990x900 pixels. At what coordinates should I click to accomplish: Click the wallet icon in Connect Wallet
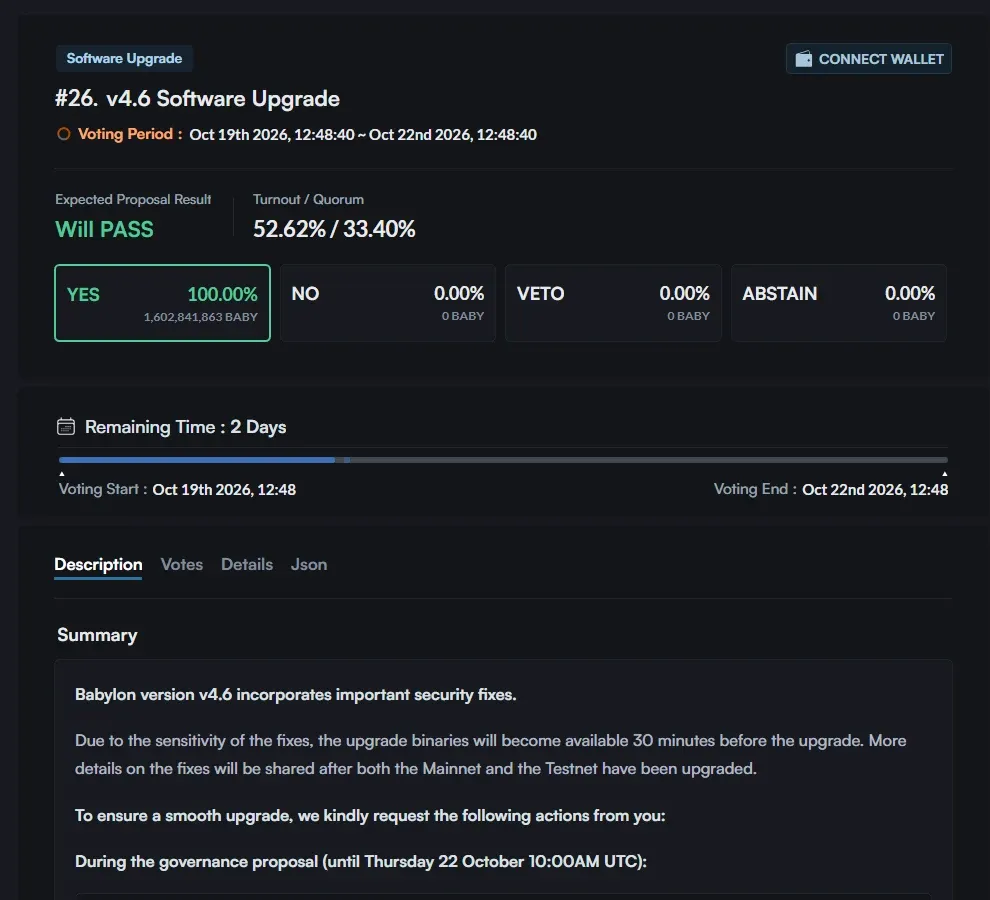803,59
